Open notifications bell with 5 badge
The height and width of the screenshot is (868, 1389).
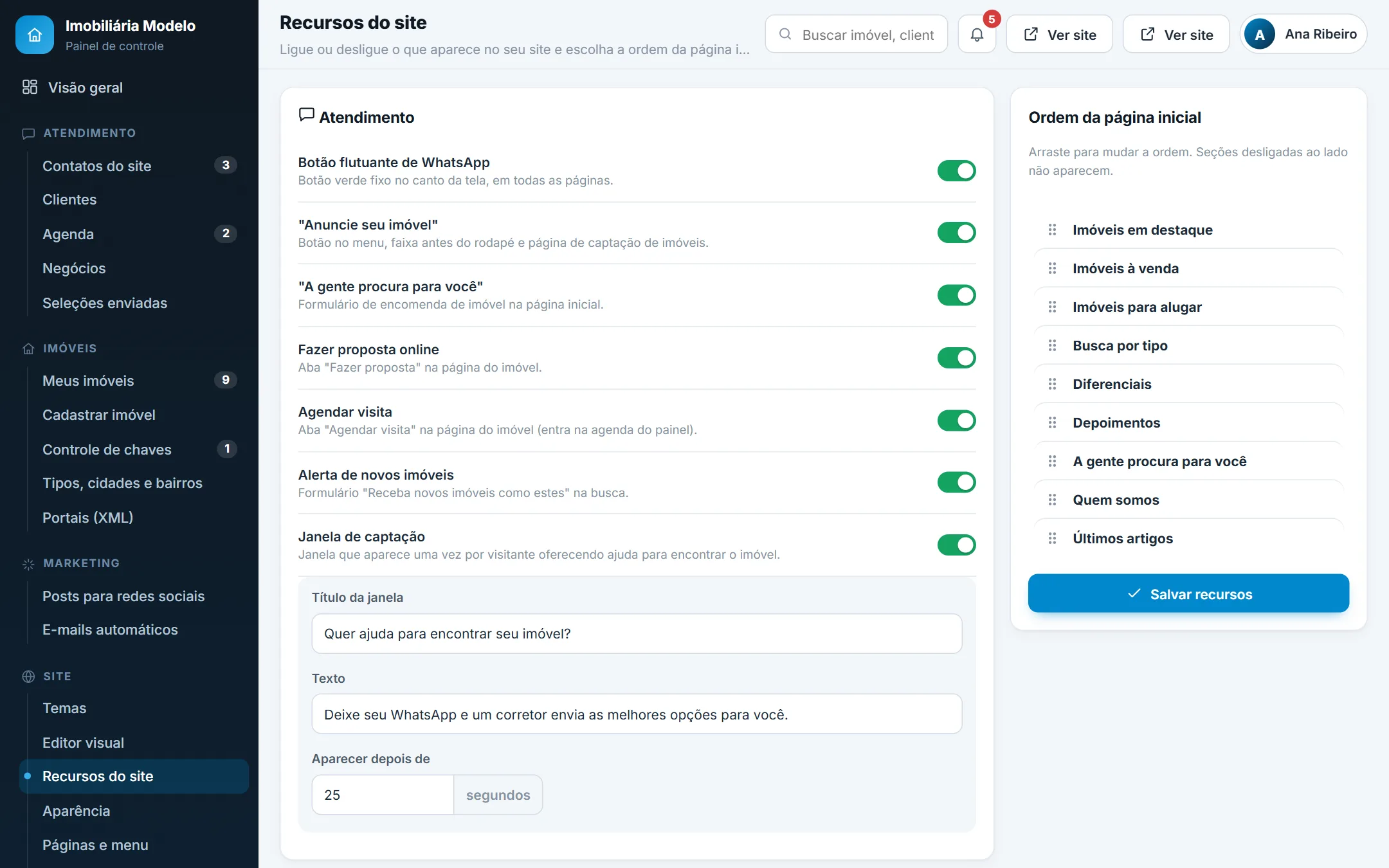tap(977, 35)
